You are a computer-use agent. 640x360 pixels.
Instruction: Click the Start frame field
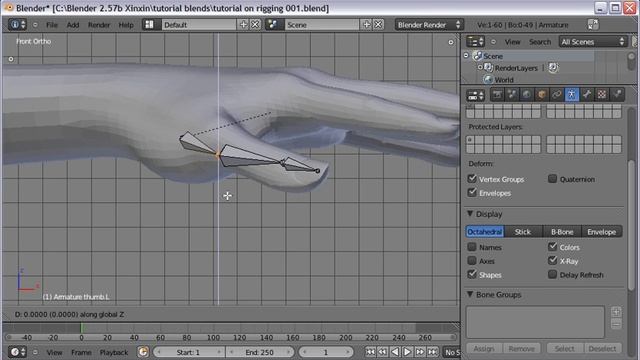[188, 352]
